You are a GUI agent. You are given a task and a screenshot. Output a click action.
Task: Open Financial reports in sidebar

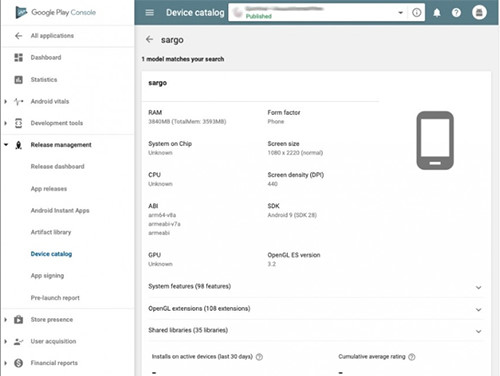click(x=54, y=363)
